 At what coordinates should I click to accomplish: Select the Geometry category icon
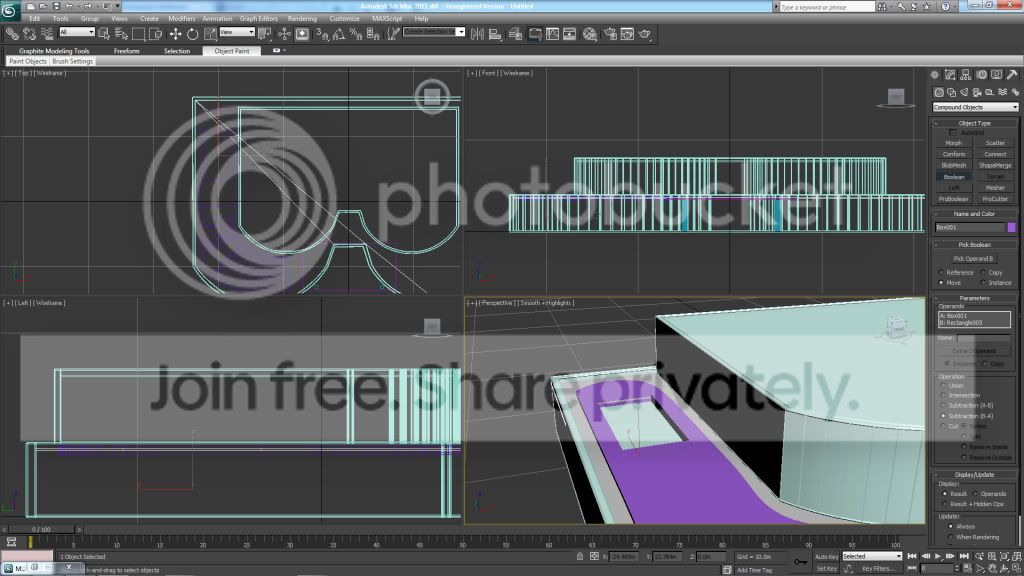(x=939, y=93)
